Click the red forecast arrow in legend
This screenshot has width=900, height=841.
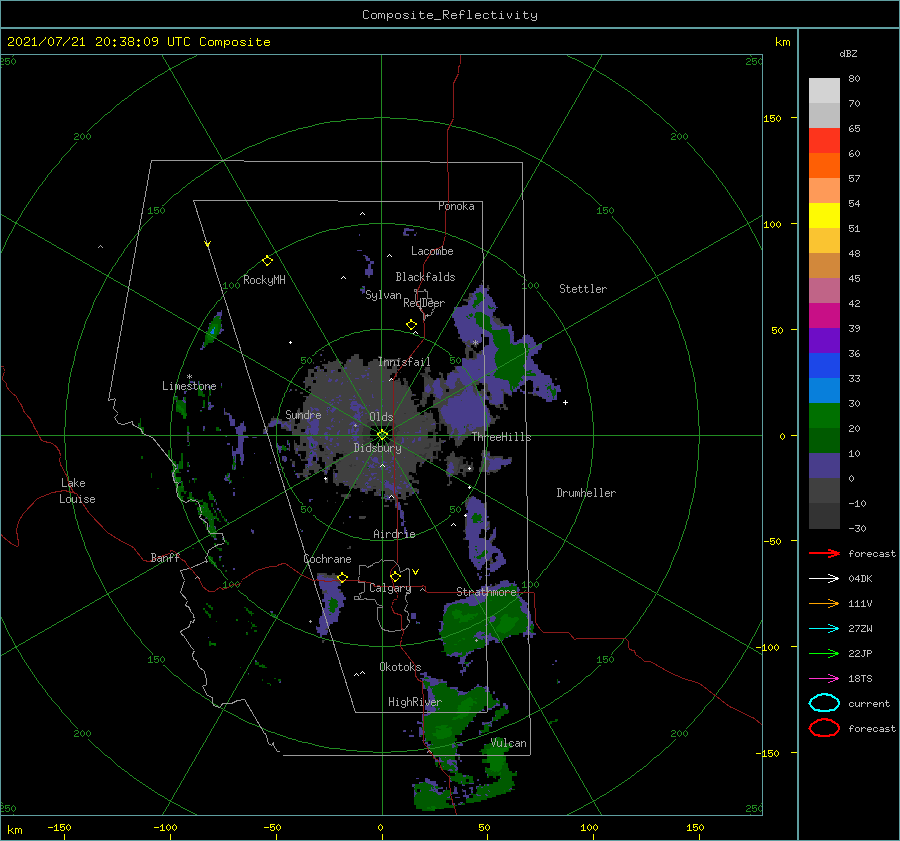click(824, 553)
